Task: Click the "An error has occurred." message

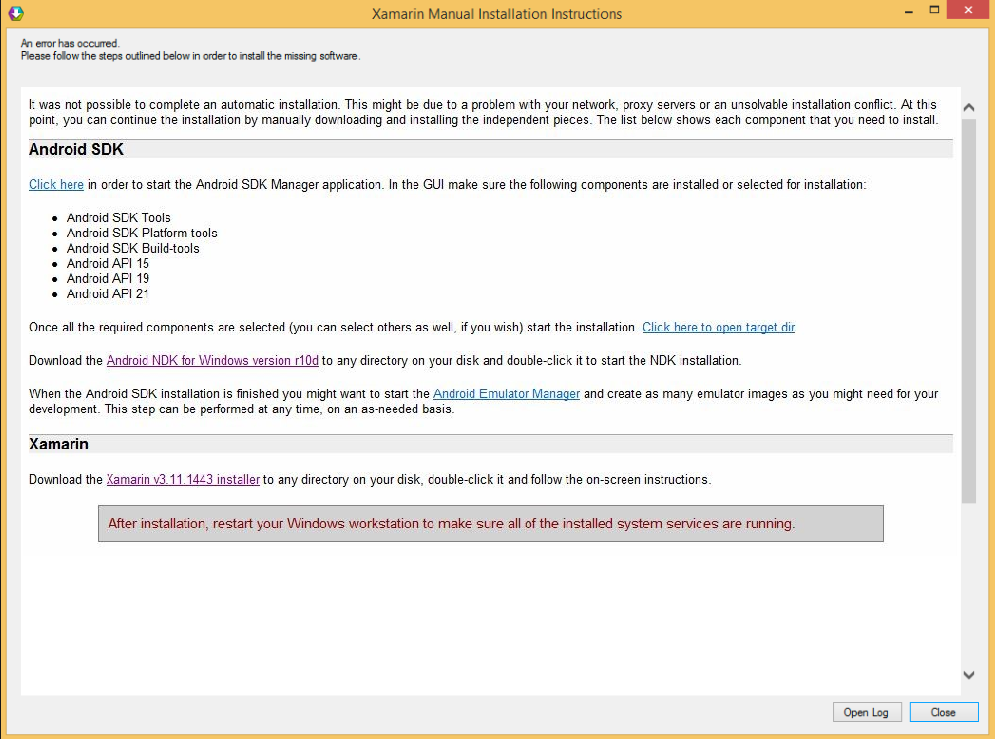Action: [70, 43]
